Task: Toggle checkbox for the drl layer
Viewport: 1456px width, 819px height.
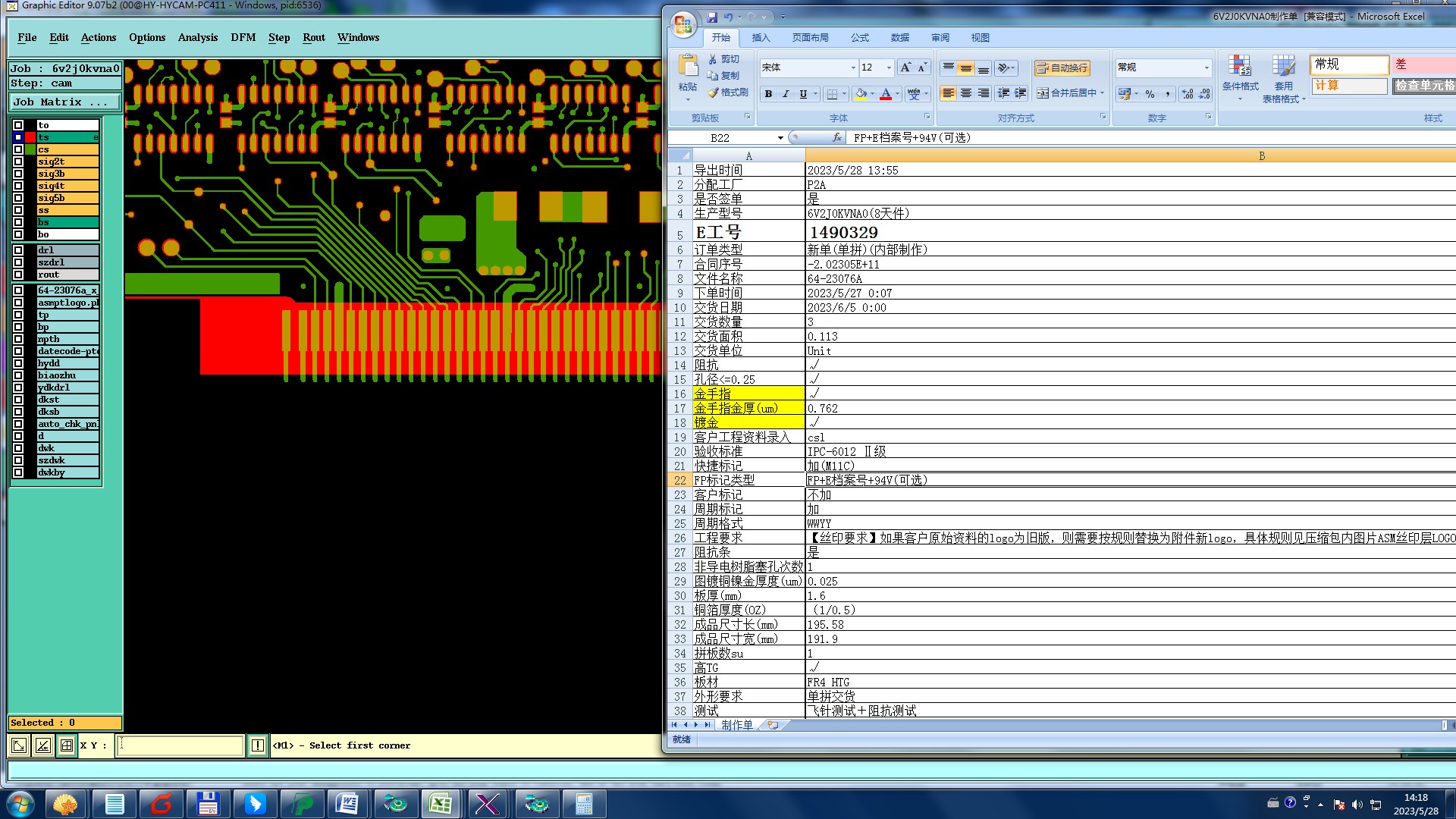Action: coord(18,250)
